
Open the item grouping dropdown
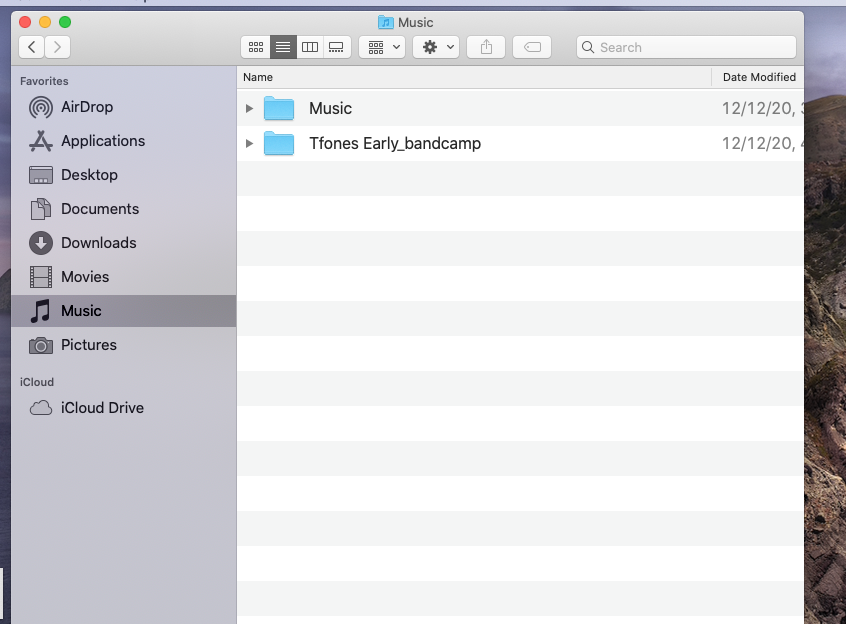coord(382,46)
